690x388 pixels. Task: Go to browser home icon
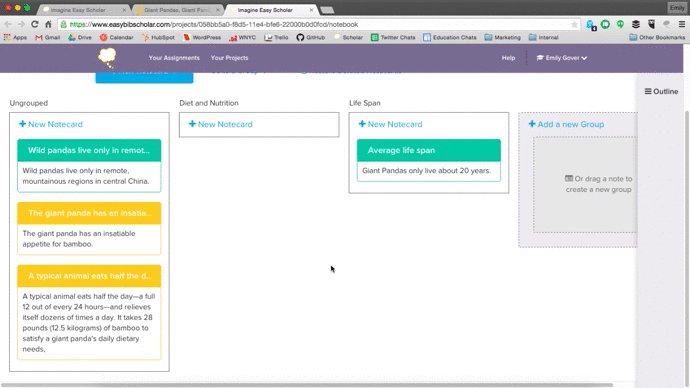coord(48,24)
